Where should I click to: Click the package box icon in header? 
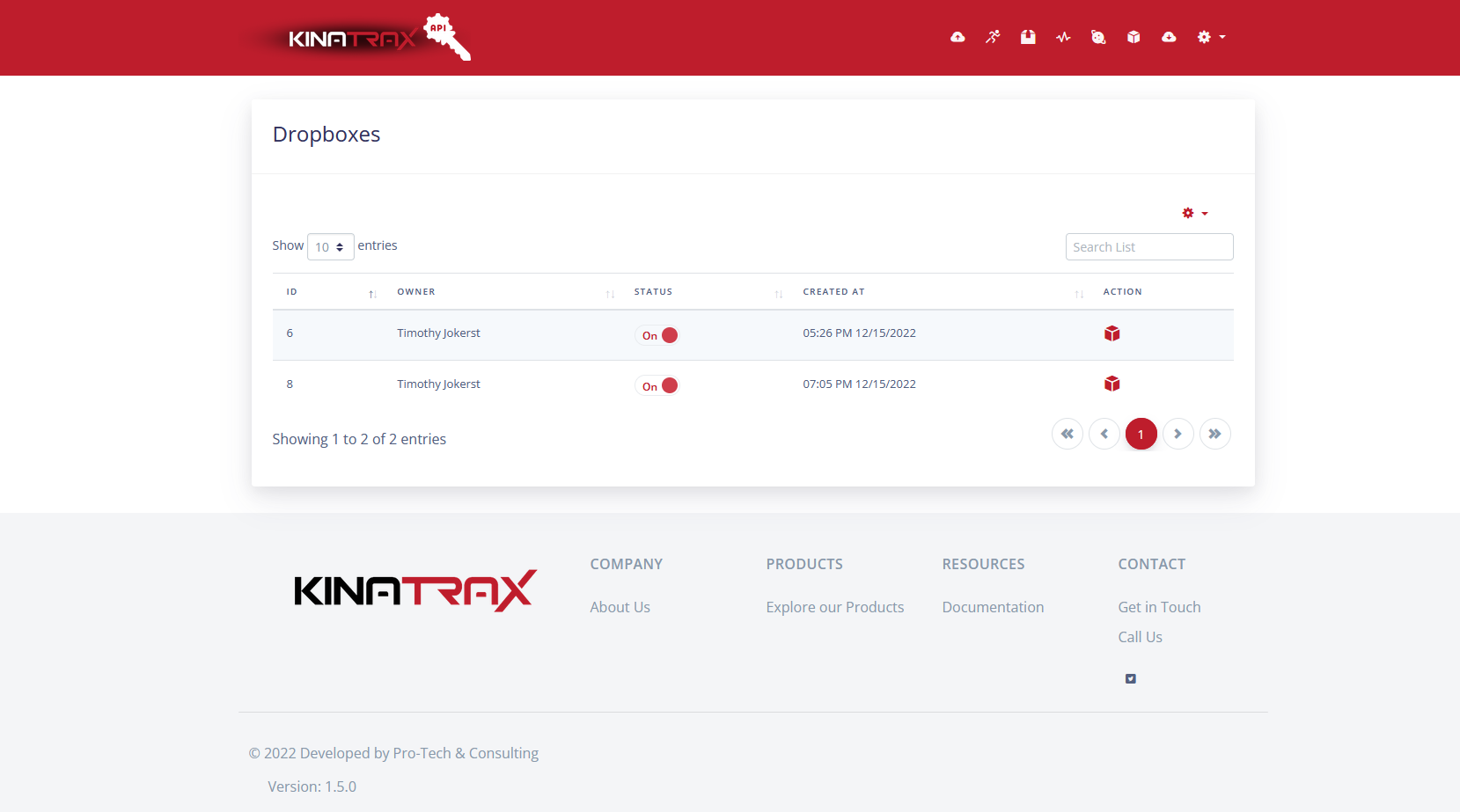[x=1028, y=37]
